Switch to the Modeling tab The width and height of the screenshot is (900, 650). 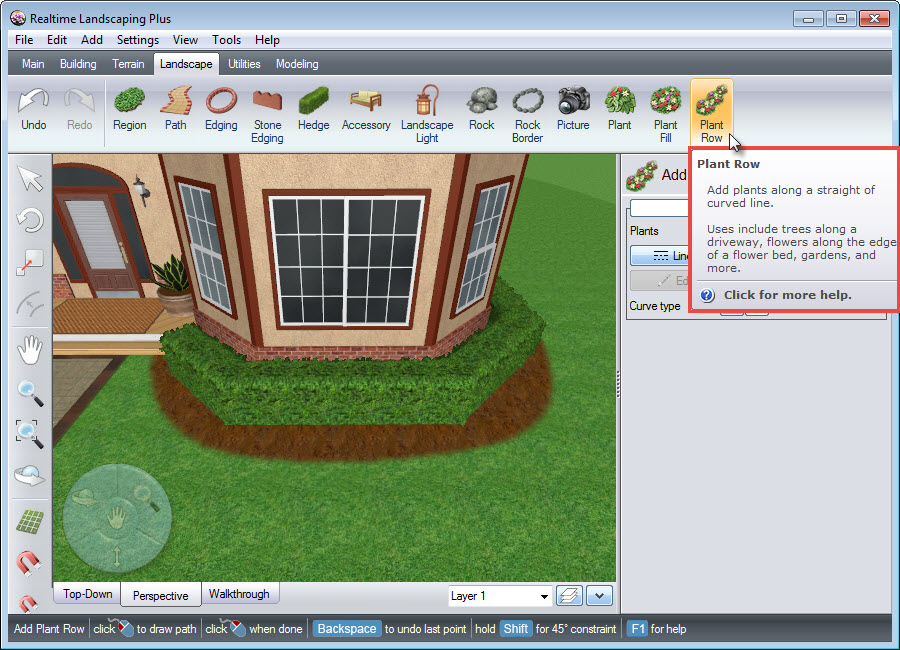[x=297, y=64]
